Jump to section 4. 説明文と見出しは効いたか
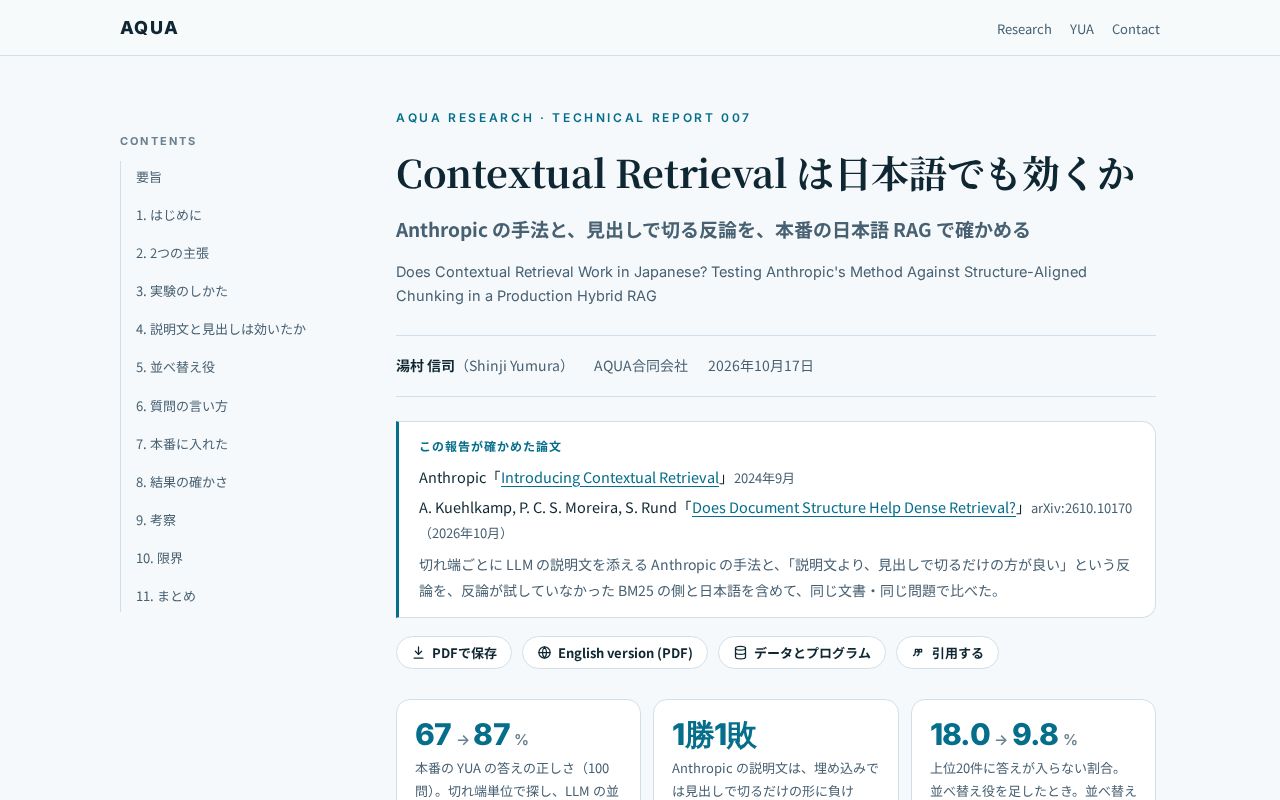This screenshot has width=1280, height=800. click(221, 329)
